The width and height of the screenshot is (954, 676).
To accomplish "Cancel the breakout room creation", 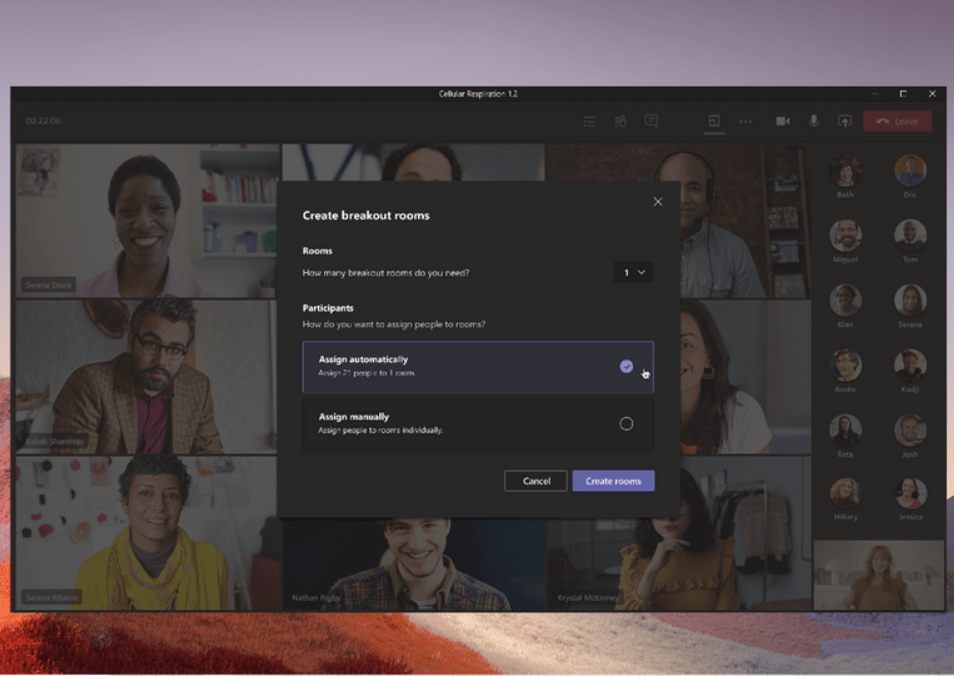I will 536,481.
